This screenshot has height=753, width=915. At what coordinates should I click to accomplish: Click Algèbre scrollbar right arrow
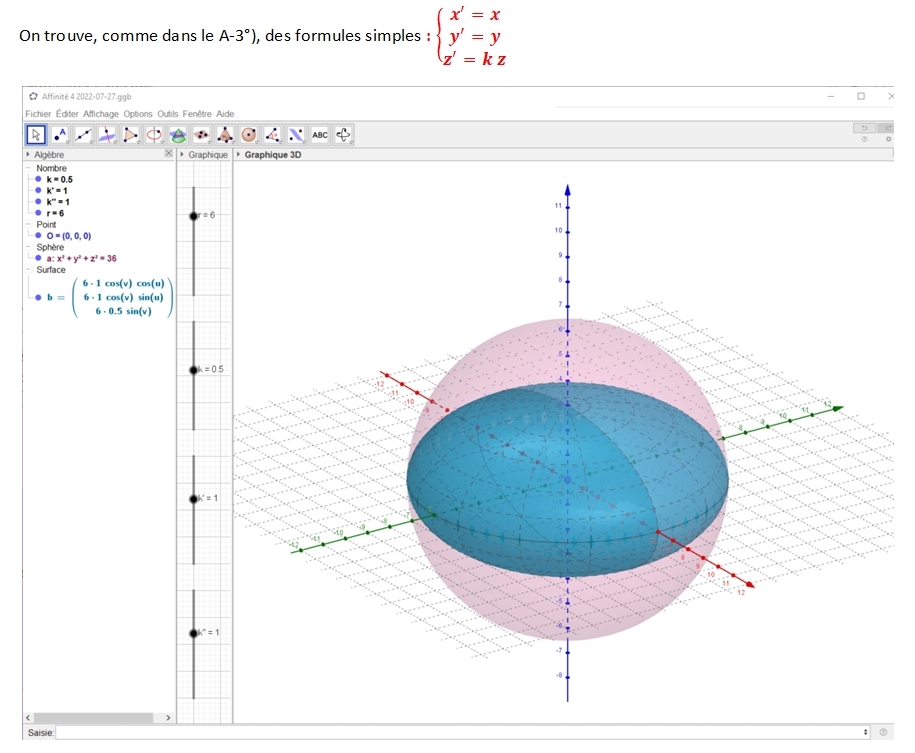tap(168, 717)
